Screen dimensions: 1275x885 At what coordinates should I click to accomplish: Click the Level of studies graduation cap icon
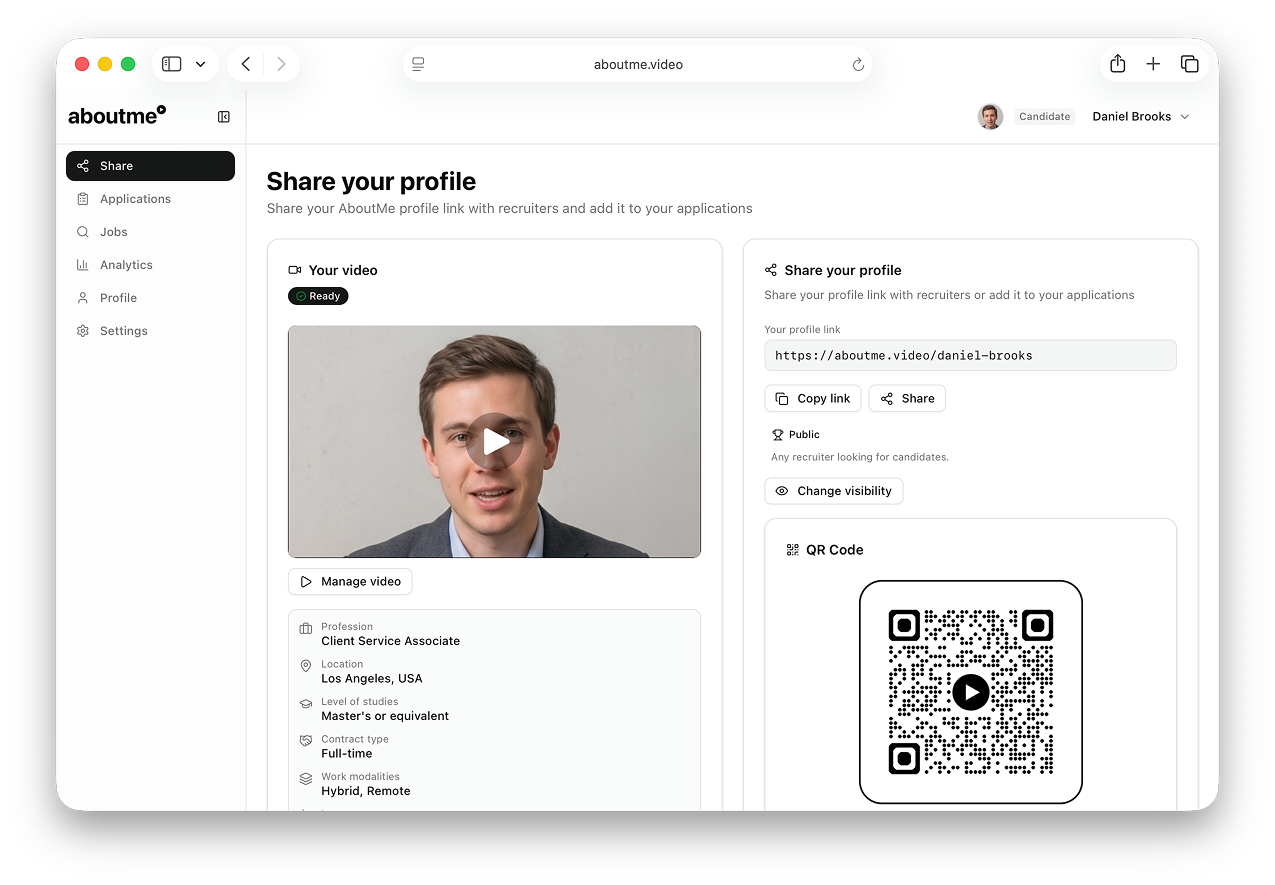point(306,704)
